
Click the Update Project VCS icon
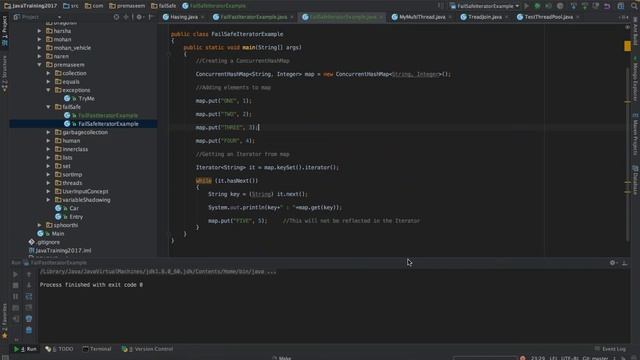click(x=573, y=6)
